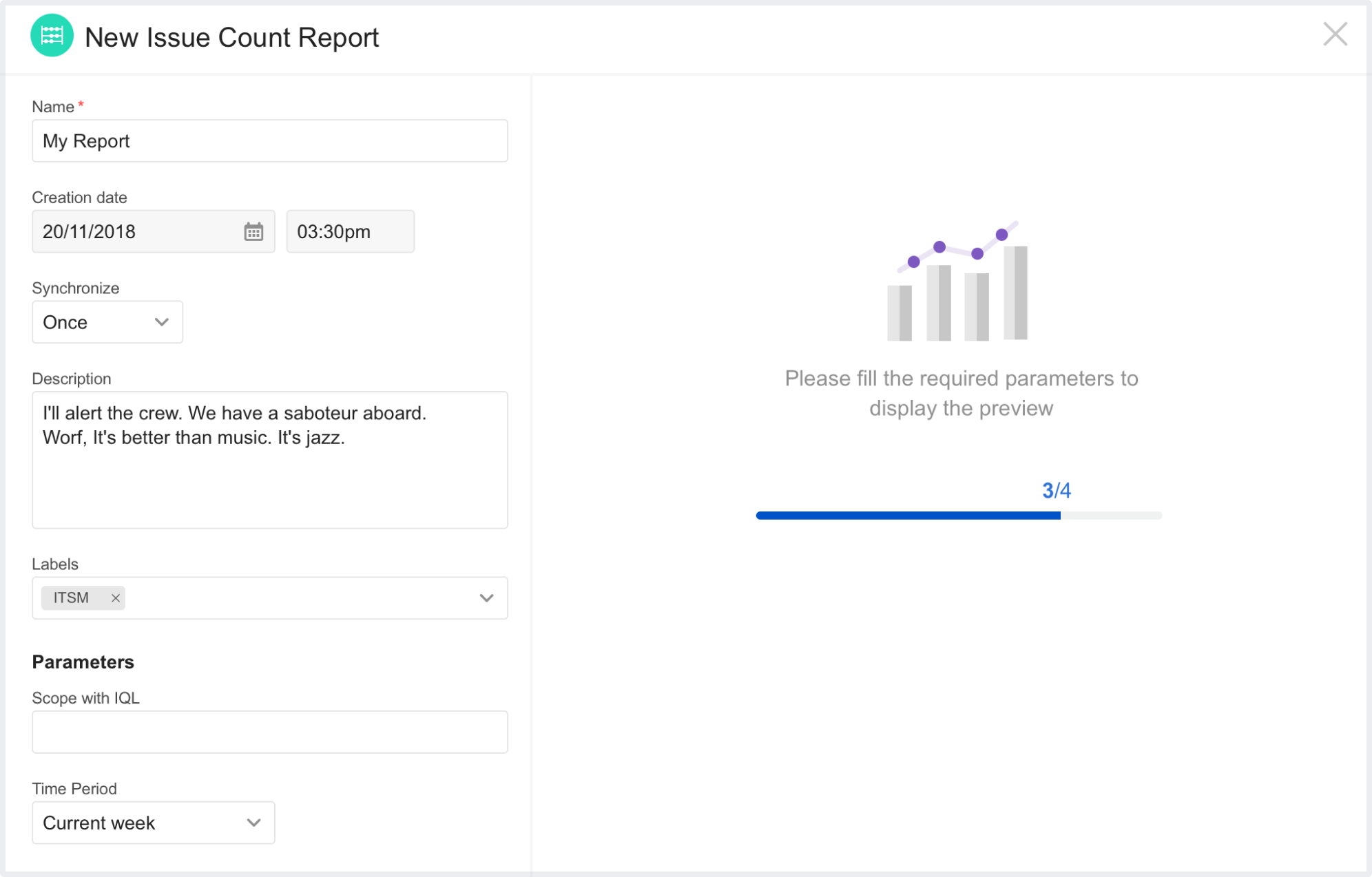
Task: Click the blue progress bar
Action: (908, 516)
